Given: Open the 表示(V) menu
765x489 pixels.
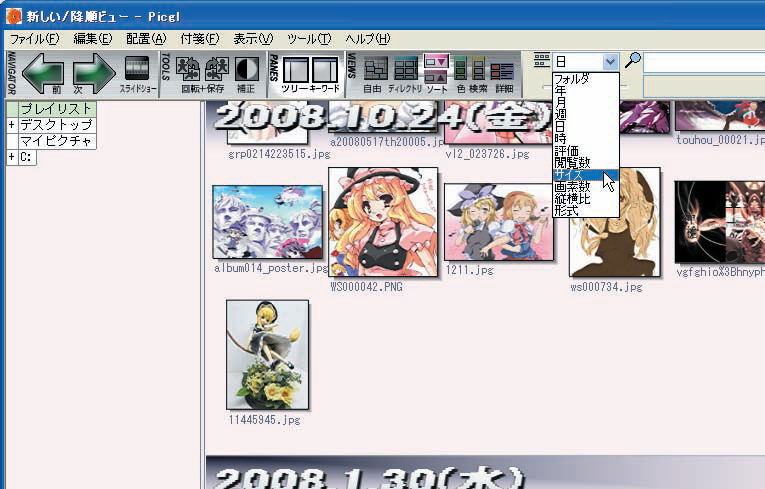Looking at the screenshot, I should pos(253,39).
